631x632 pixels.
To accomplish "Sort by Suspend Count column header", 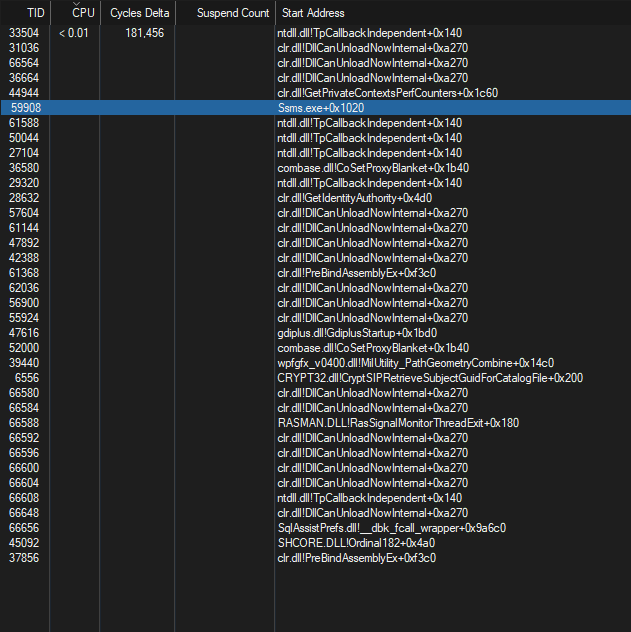I will (x=225, y=13).
